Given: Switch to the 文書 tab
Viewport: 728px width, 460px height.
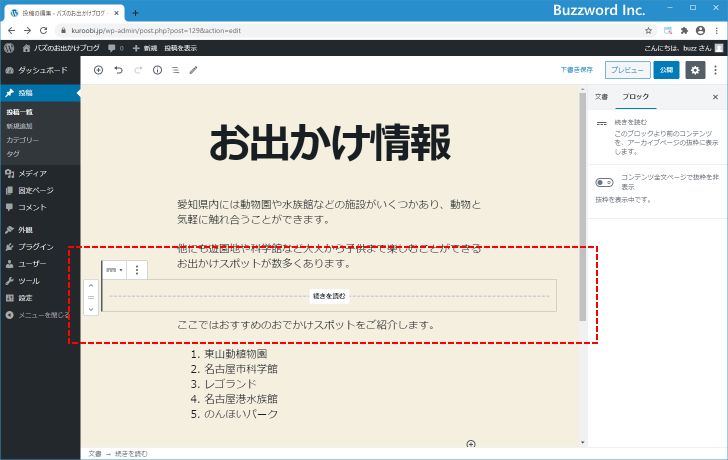Looking at the screenshot, I should (601, 97).
